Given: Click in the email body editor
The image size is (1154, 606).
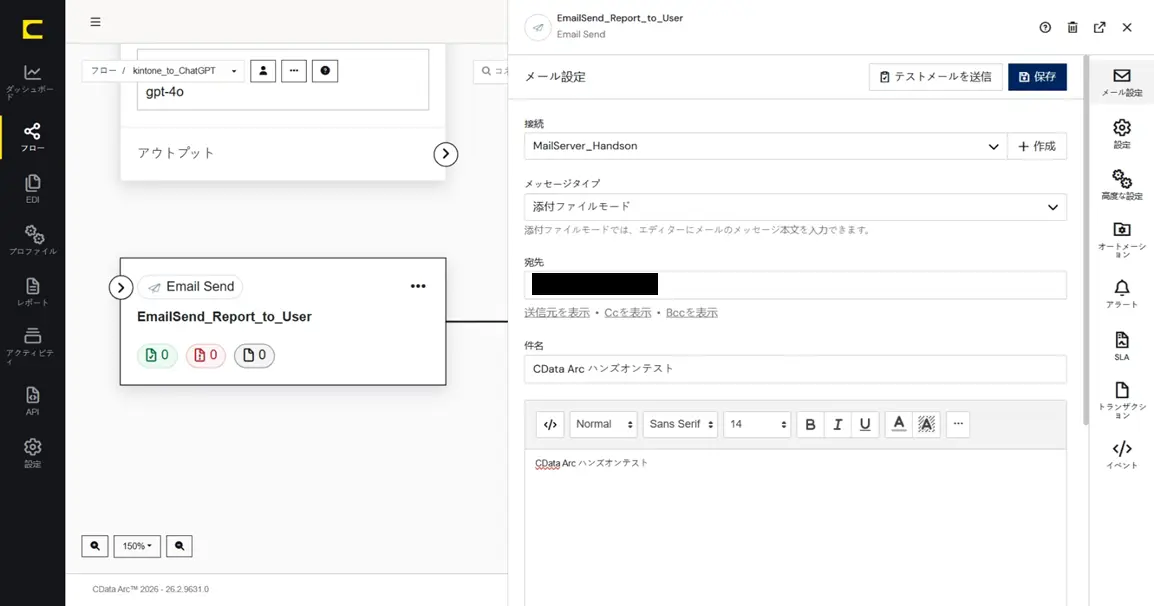Looking at the screenshot, I should (x=795, y=526).
